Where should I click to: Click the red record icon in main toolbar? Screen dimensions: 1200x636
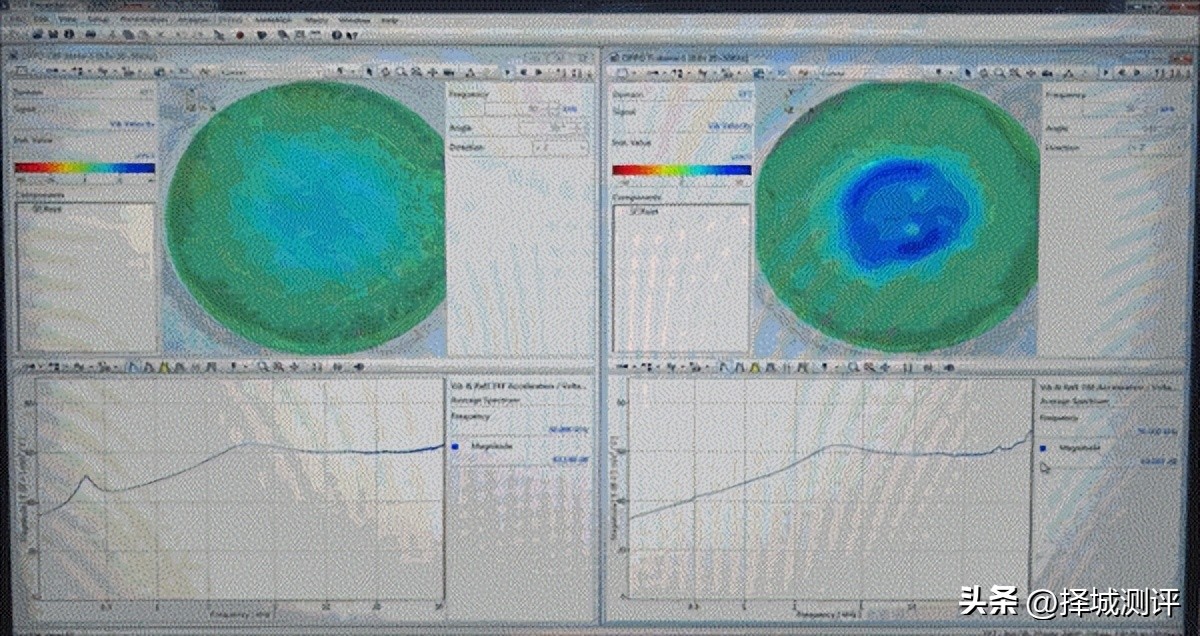click(240, 34)
